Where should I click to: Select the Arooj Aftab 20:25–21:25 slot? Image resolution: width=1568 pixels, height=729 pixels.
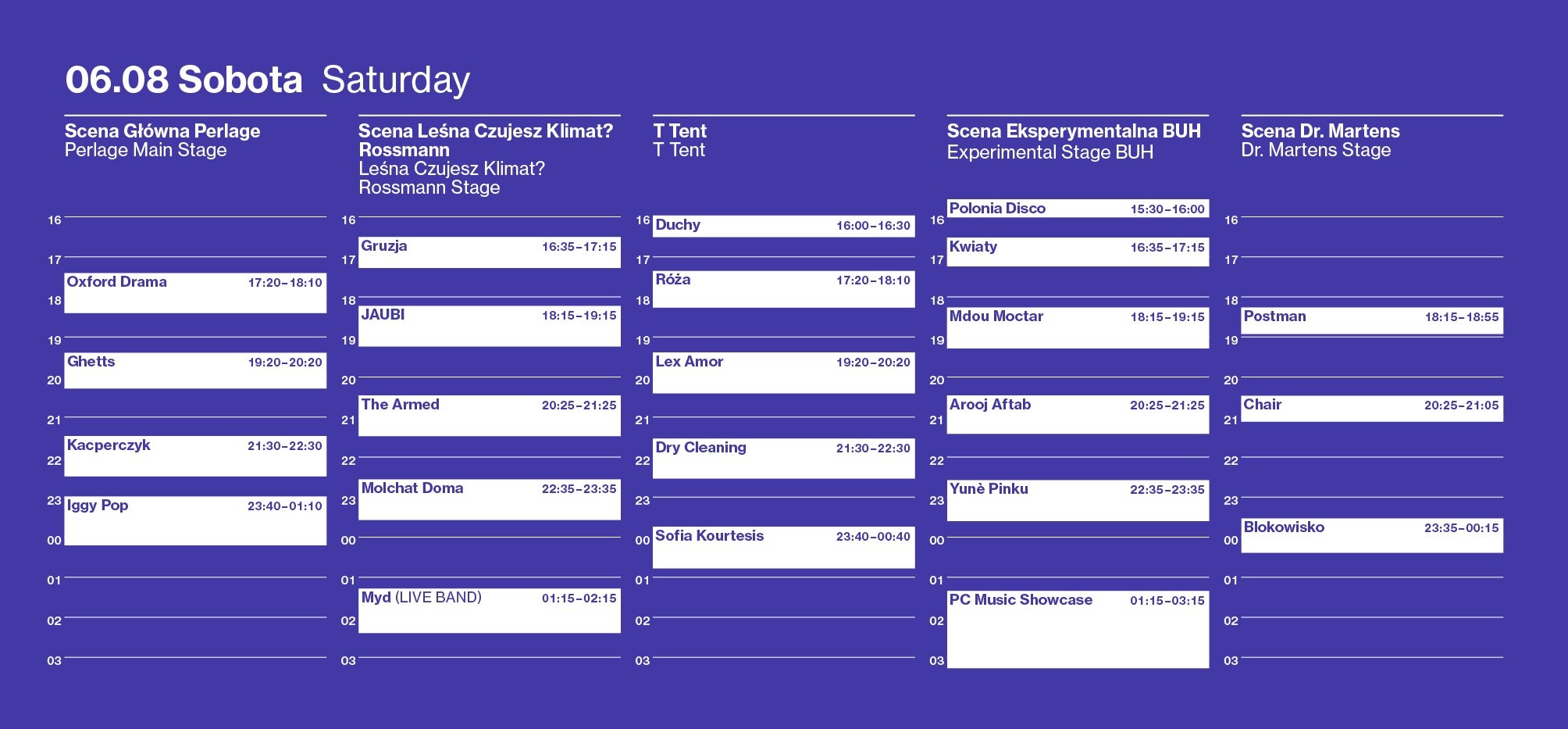(x=1078, y=415)
